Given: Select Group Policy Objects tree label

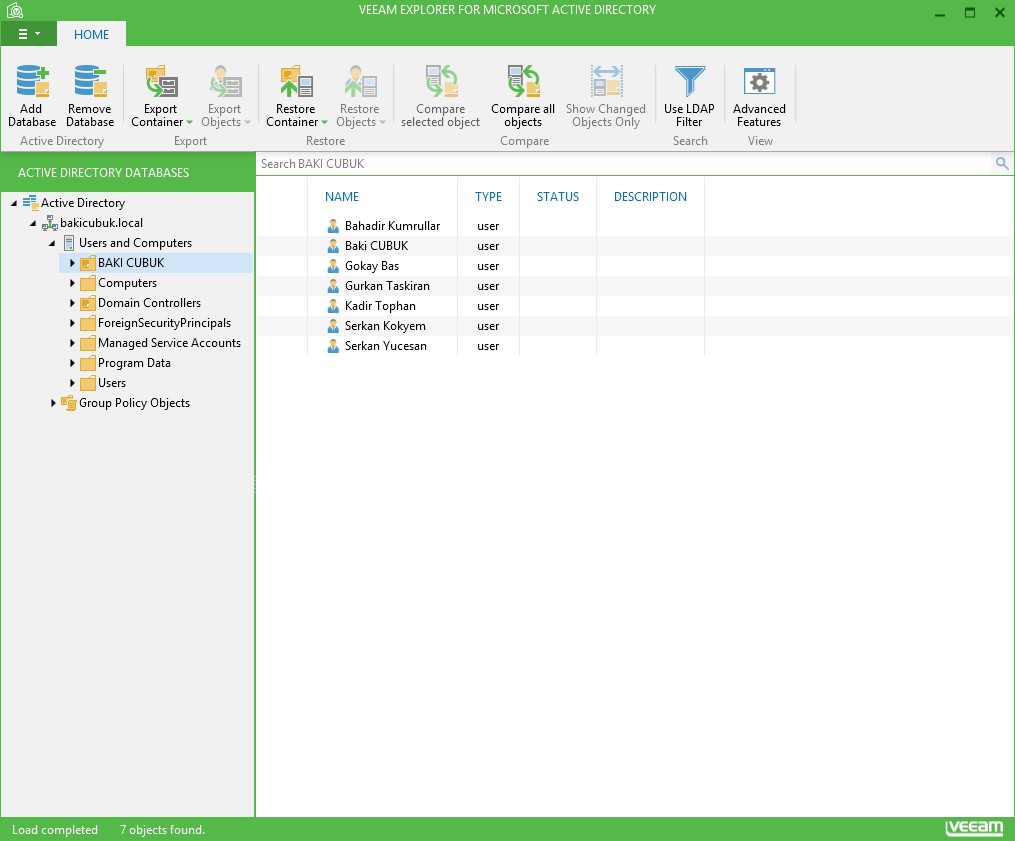Looking at the screenshot, I should pos(135,403).
